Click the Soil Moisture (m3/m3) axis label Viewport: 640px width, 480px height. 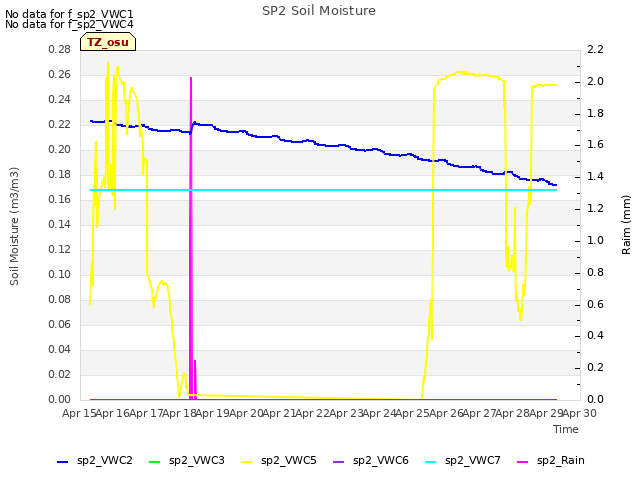point(14,226)
